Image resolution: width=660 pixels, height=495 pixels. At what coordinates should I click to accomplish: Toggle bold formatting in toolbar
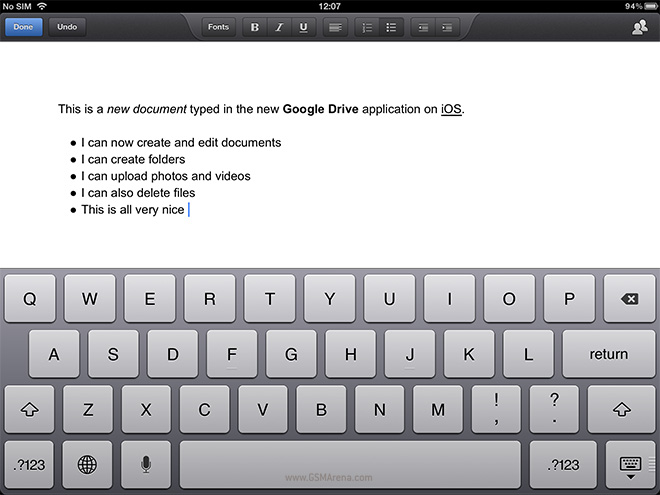point(254,27)
